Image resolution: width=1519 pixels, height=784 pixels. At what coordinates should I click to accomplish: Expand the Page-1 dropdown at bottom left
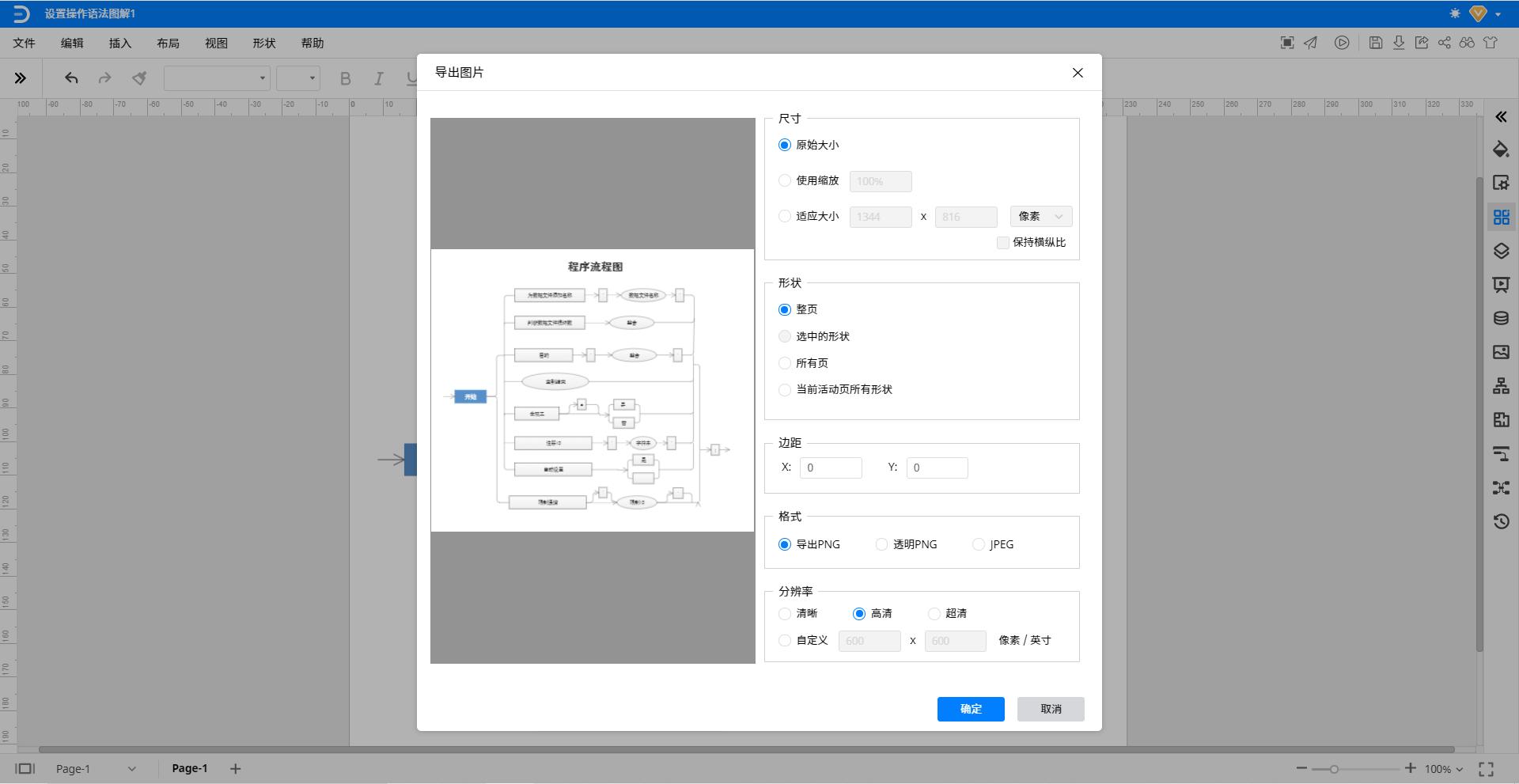point(131,768)
